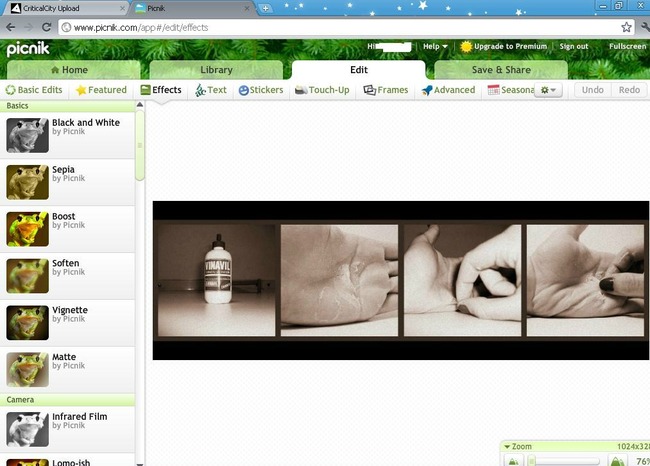
Task: Click the Sign out link
Action: (x=574, y=46)
